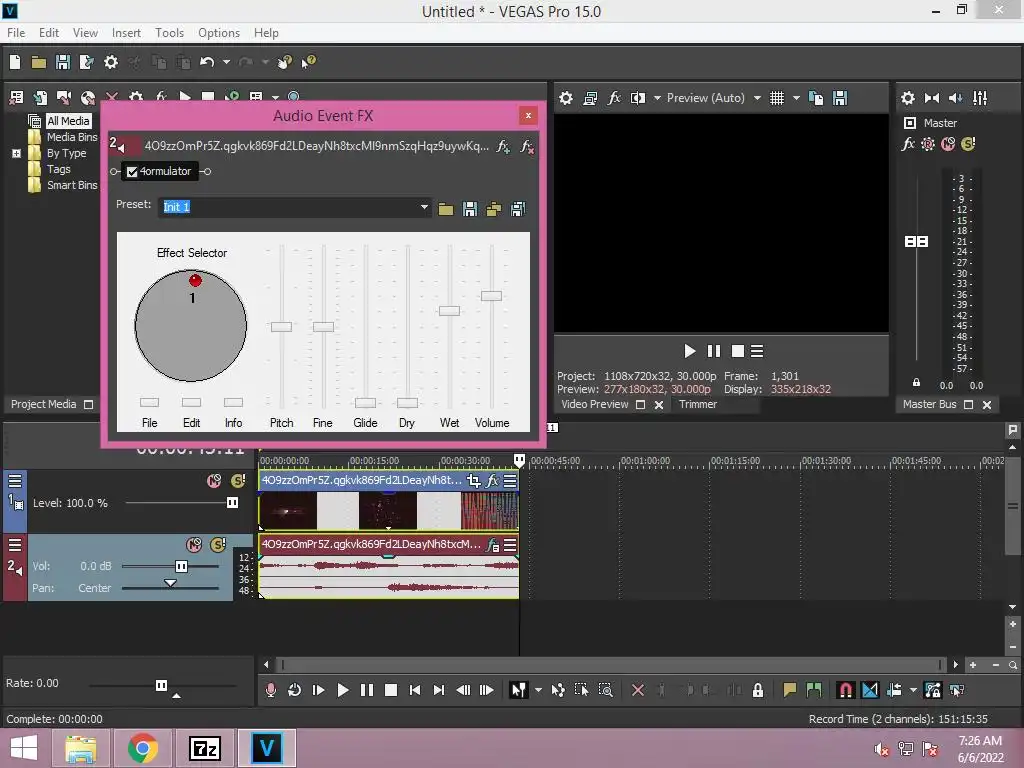Viewport: 1024px width, 768px height.
Task: Open the File menu
Action: click(x=16, y=33)
